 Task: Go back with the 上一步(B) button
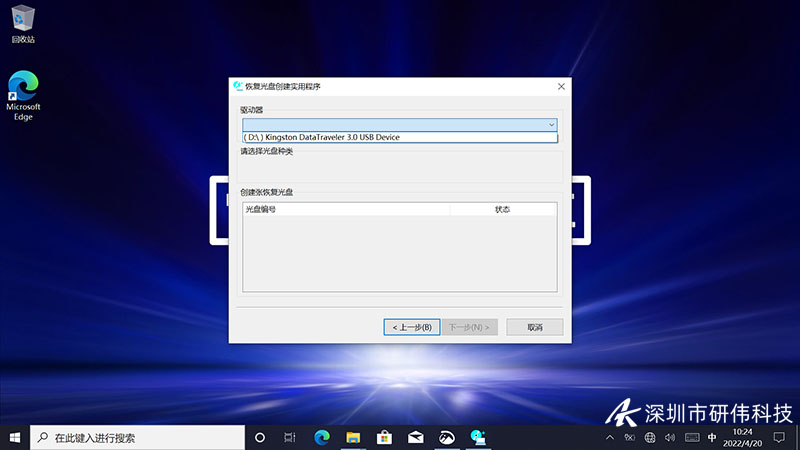tap(412, 327)
